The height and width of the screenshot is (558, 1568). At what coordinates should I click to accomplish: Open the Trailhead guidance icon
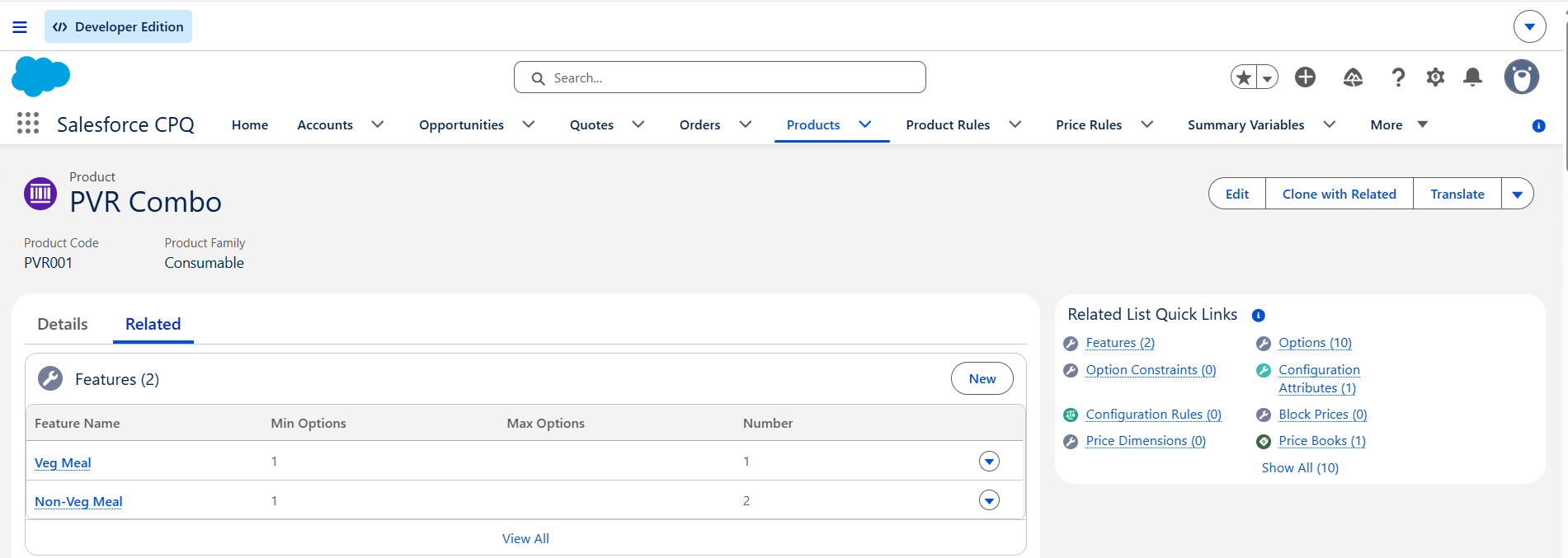pos(1353,77)
